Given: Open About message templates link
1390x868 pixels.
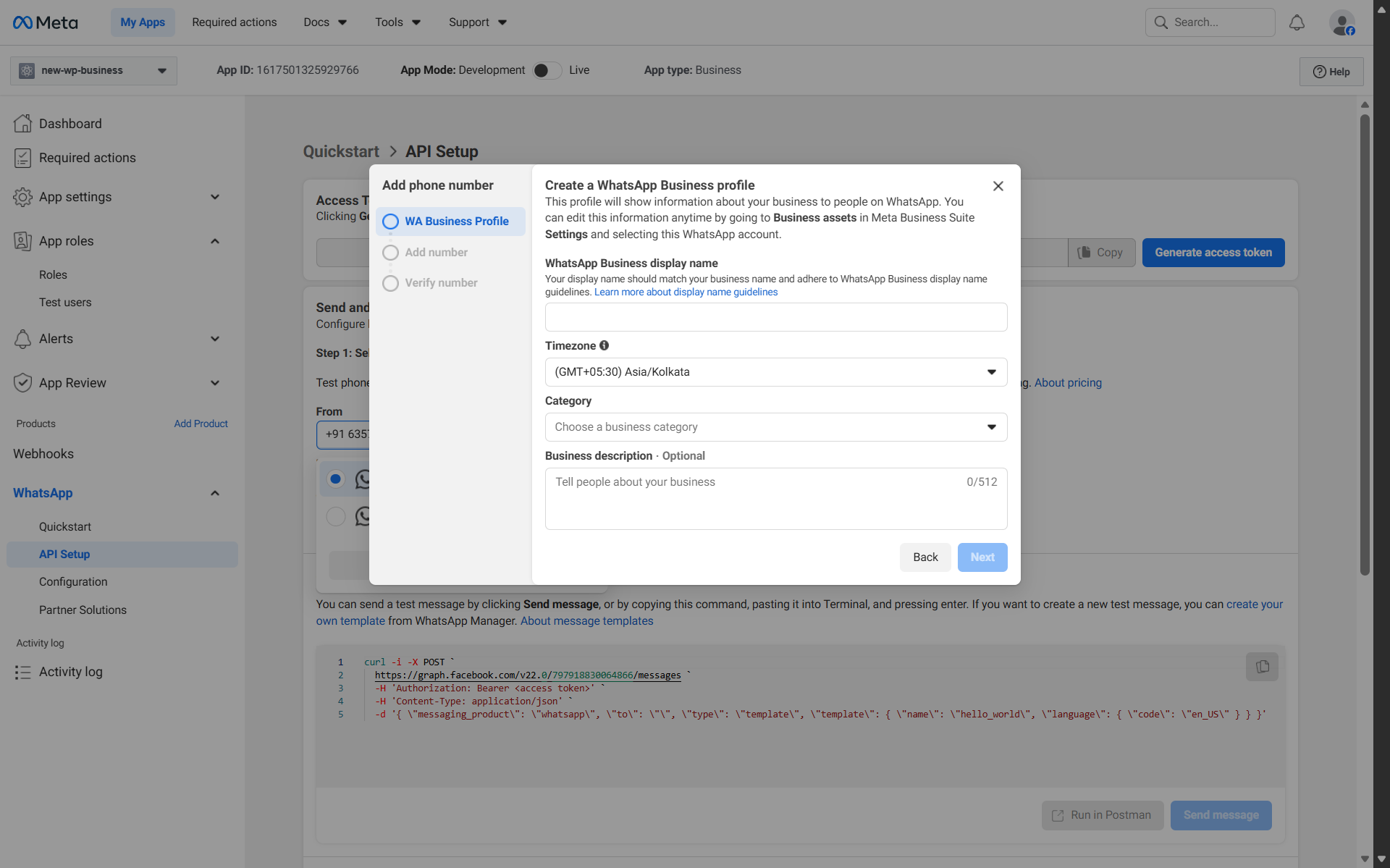Looking at the screenshot, I should pos(586,621).
